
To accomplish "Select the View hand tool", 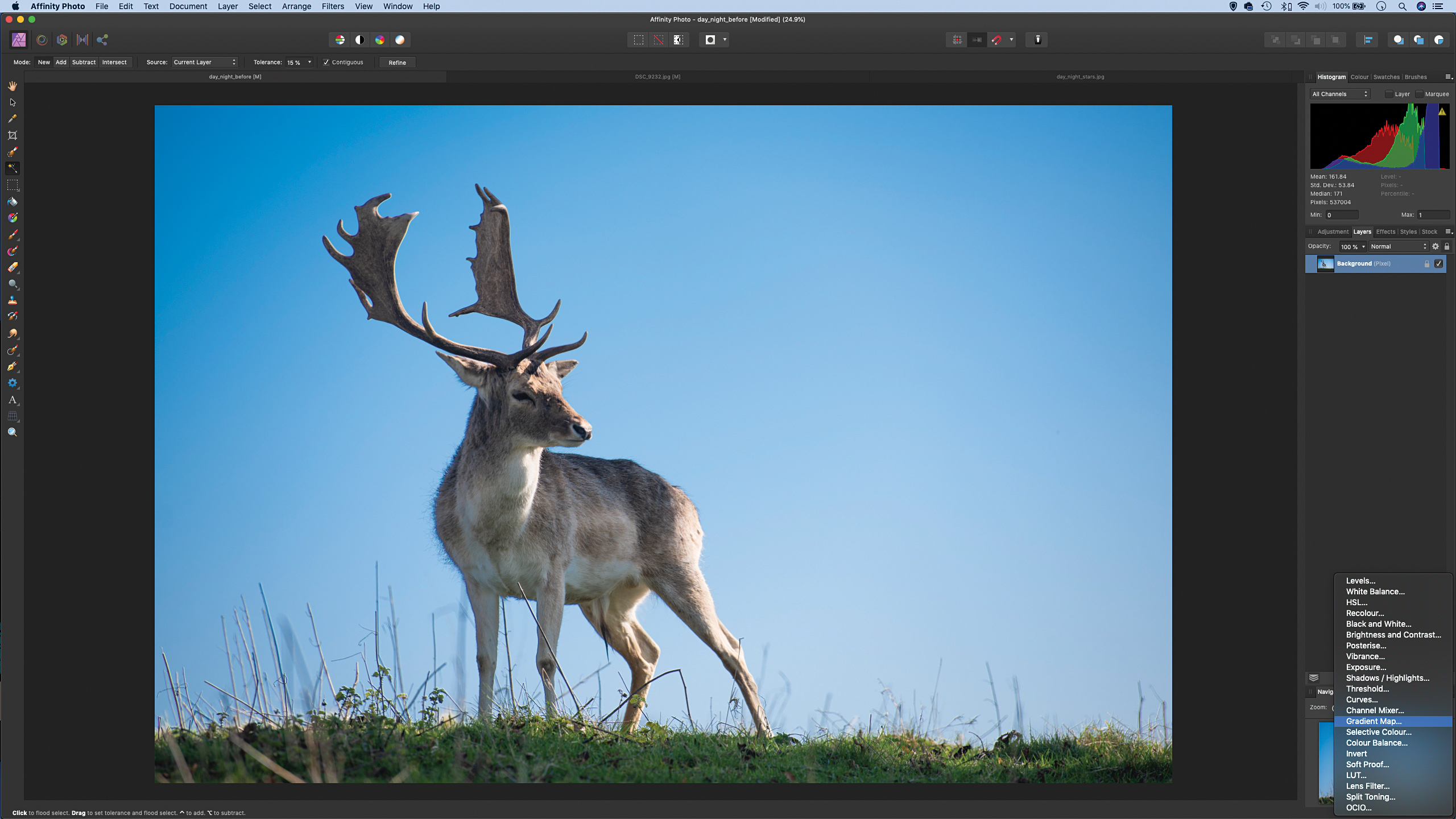I will click(x=13, y=86).
